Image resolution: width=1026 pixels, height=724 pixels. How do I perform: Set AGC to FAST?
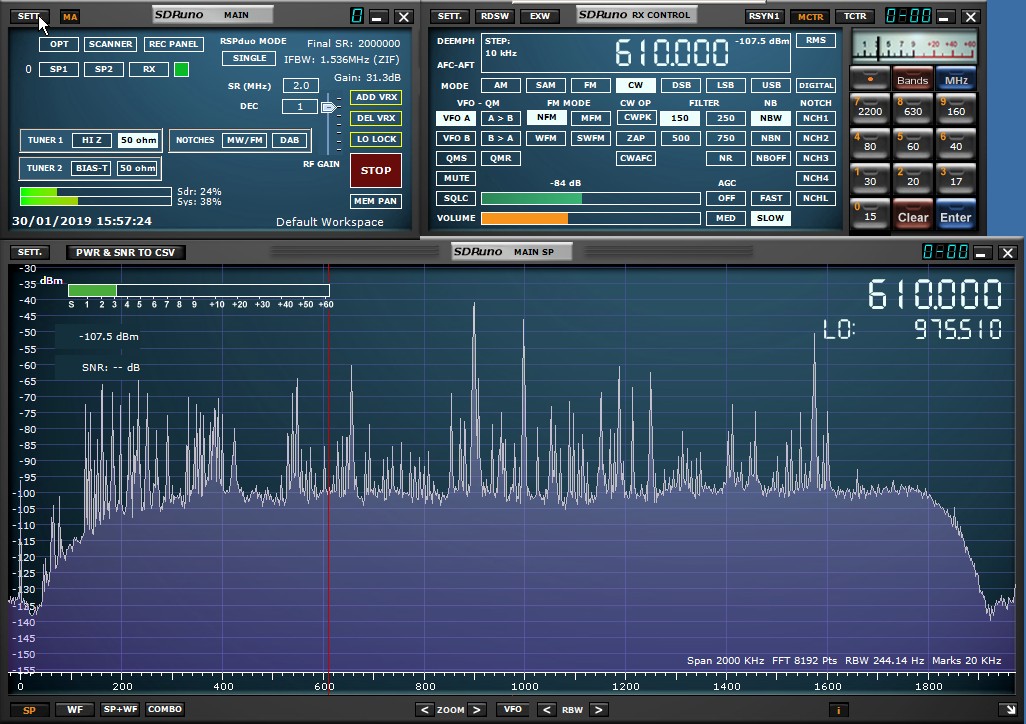pyautogui.click(x=771, y=198)
